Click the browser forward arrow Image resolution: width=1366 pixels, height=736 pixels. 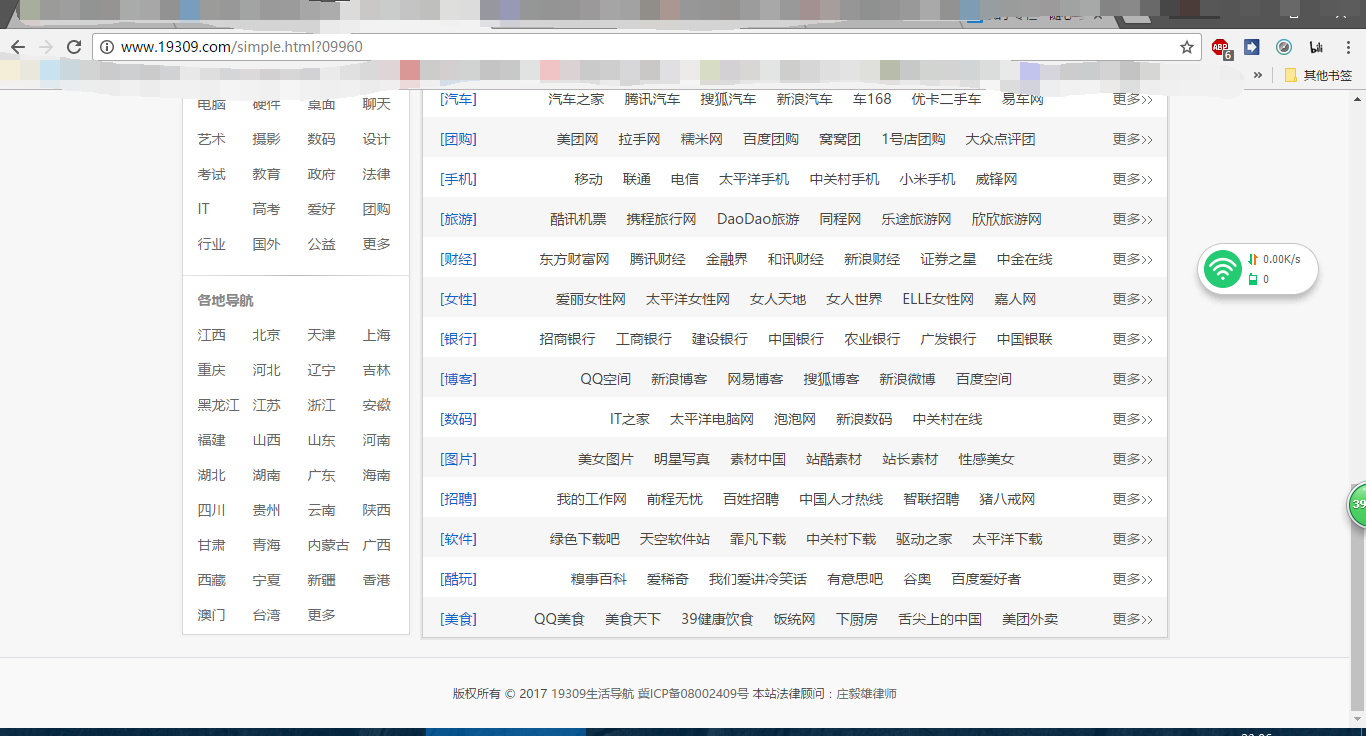(x=46, y=47)
